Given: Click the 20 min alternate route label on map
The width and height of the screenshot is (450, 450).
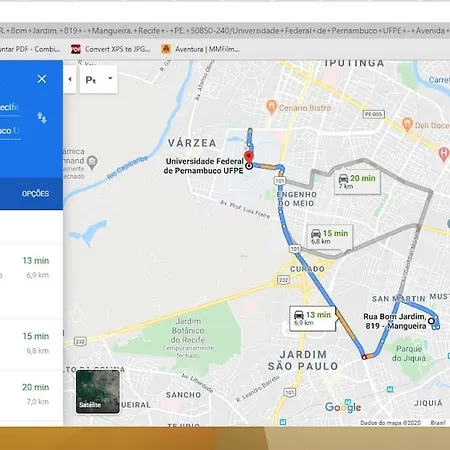Looking at the screenshot, I should point(357,182).
